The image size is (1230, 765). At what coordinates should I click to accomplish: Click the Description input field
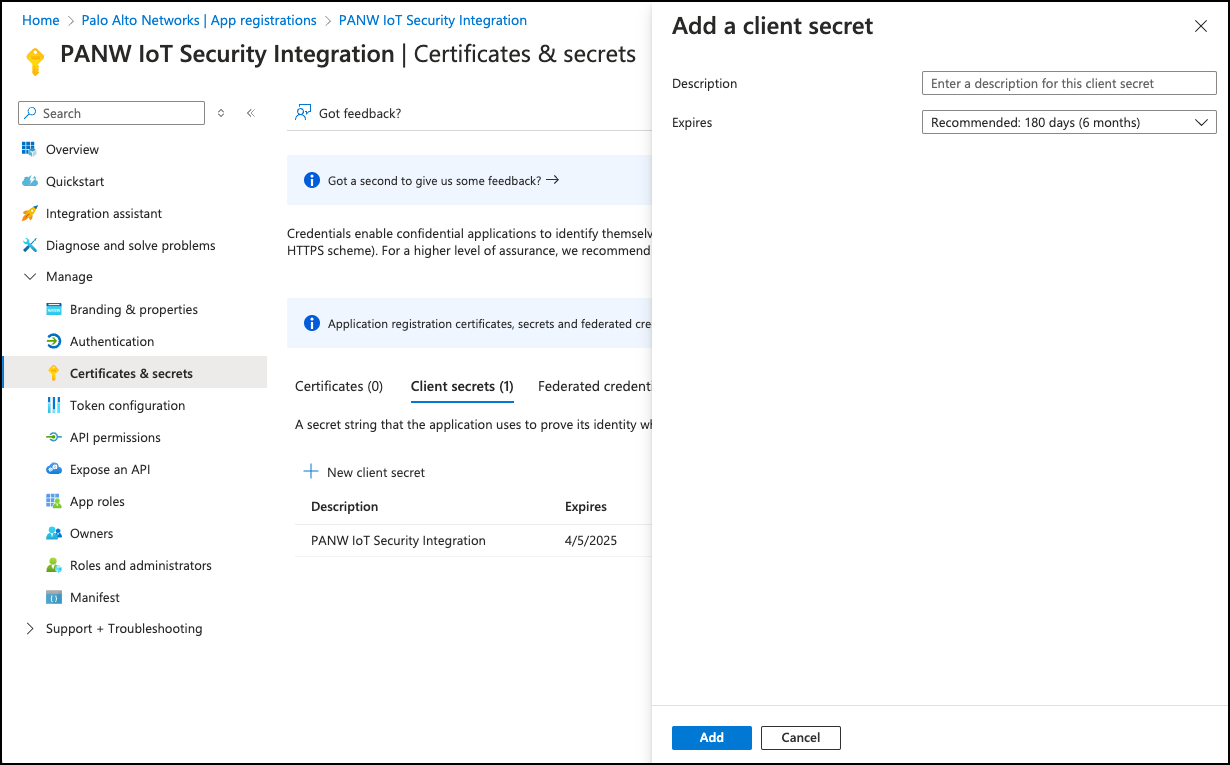pos(1068,84)
